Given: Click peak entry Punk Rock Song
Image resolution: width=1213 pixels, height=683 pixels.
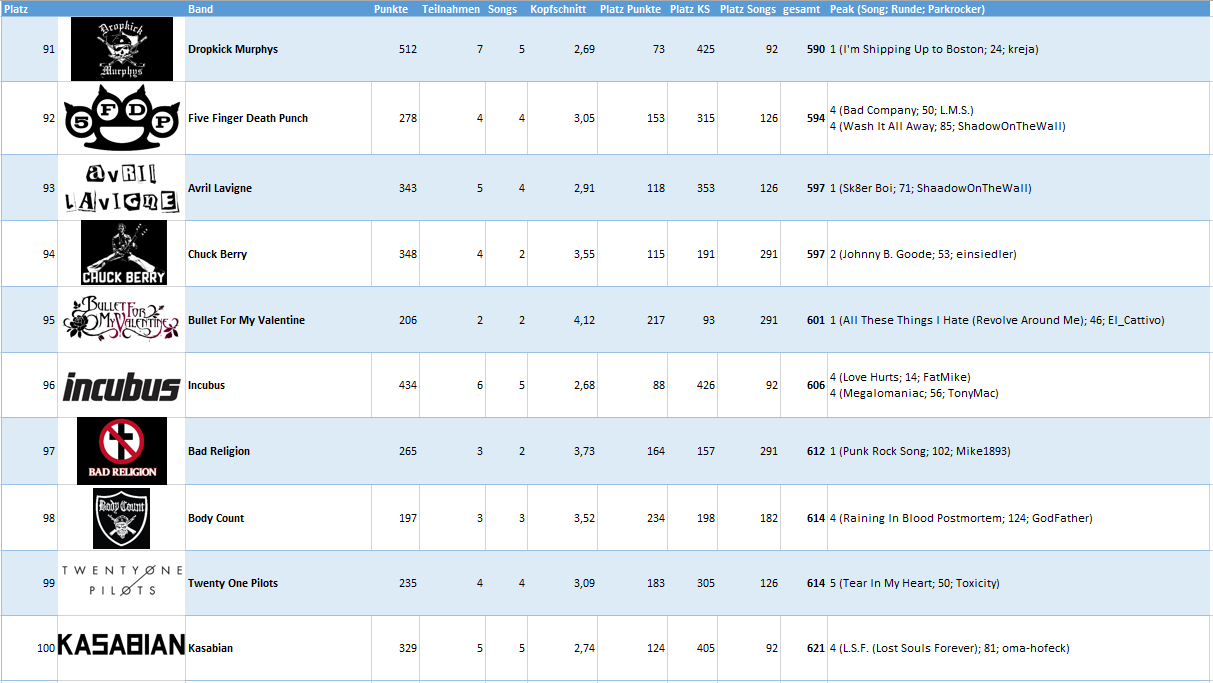Looking at the screenshot, I should [x=920, y=451].
